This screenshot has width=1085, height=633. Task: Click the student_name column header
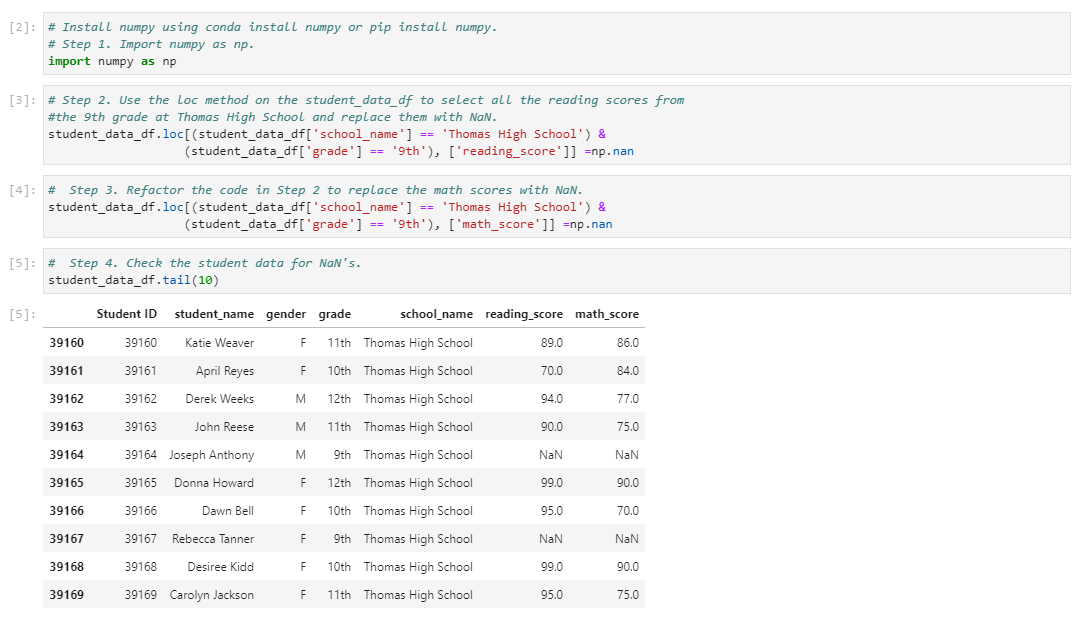[x=214, y=314]
